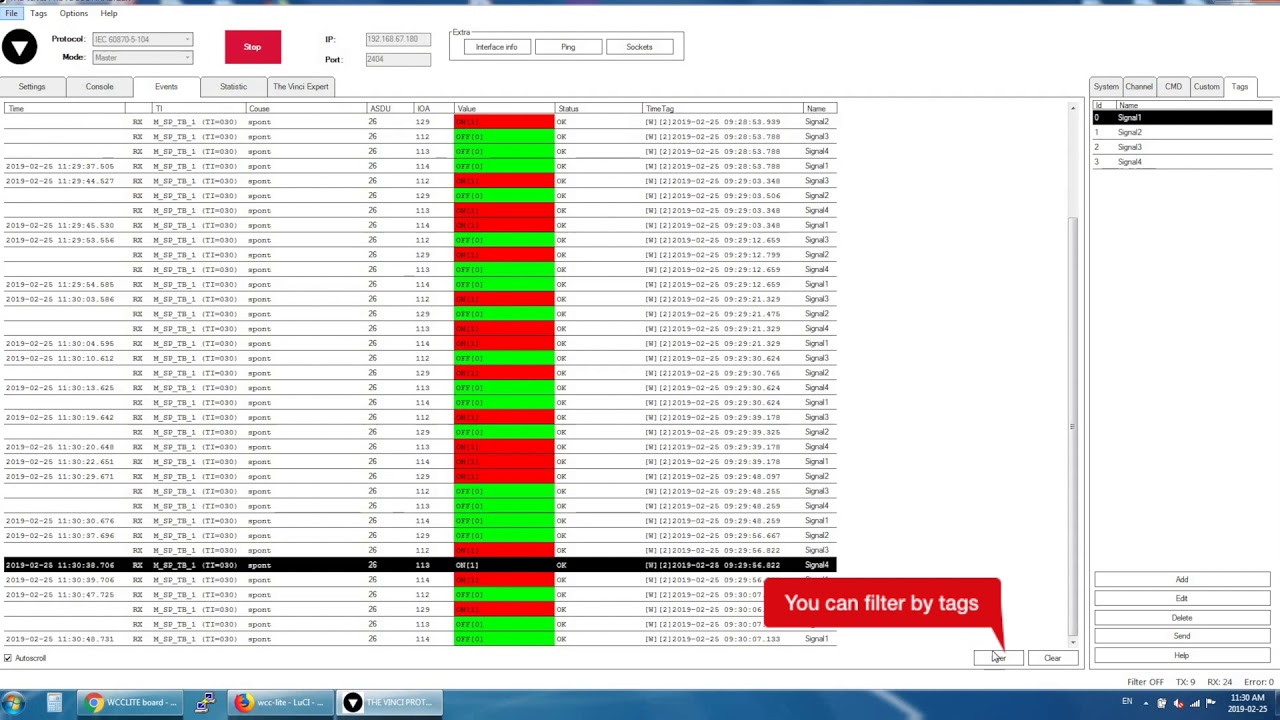
Task: Open the Options menu
Action: coord(73,13)
